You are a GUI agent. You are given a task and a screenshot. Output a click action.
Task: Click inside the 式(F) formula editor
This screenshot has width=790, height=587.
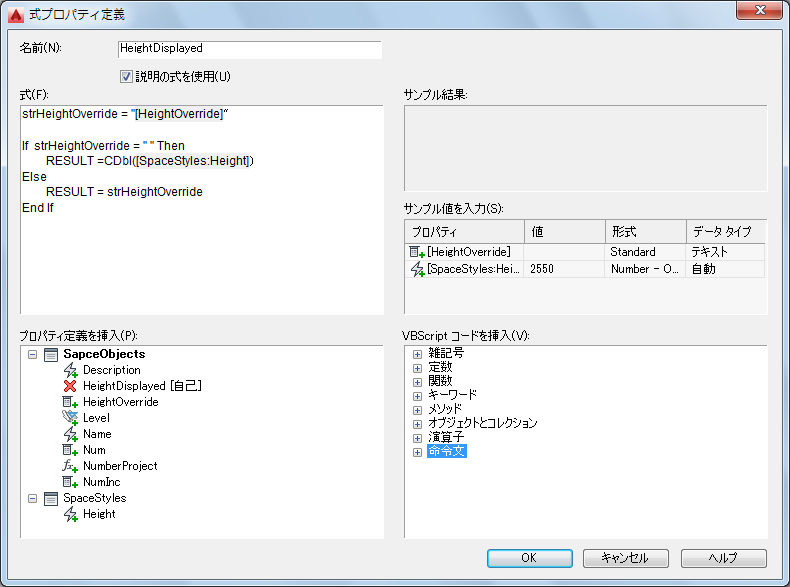click(202, 210)
